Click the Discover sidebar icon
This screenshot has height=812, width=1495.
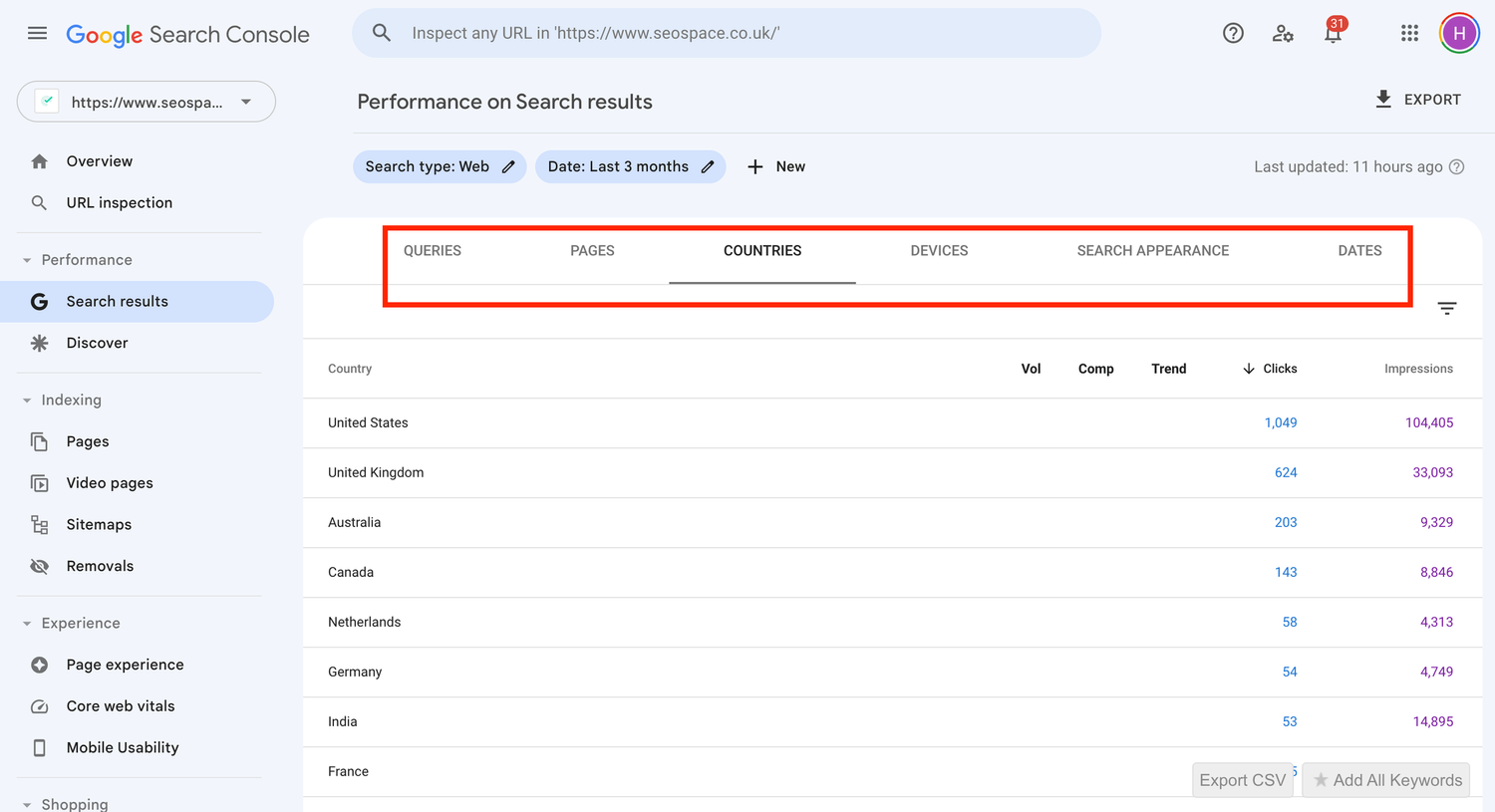tap(39, 343)
